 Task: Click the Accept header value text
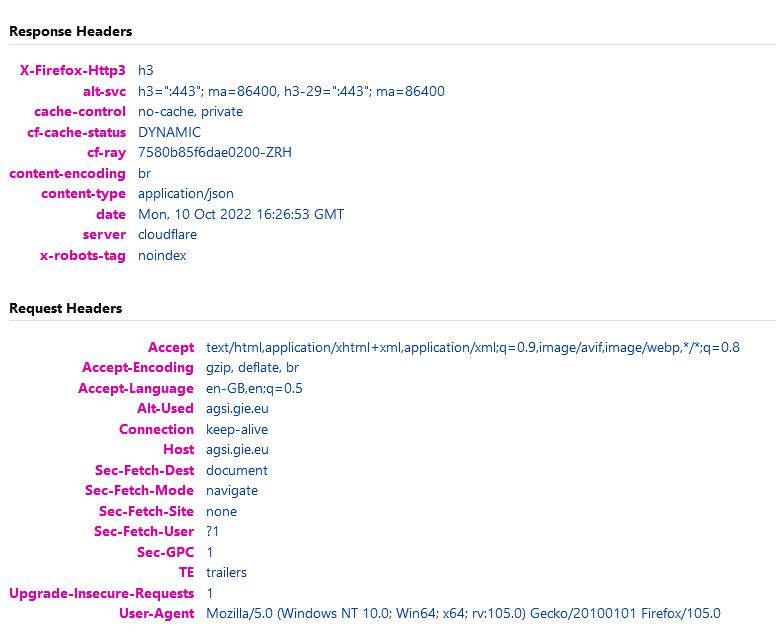coord(473,347)
